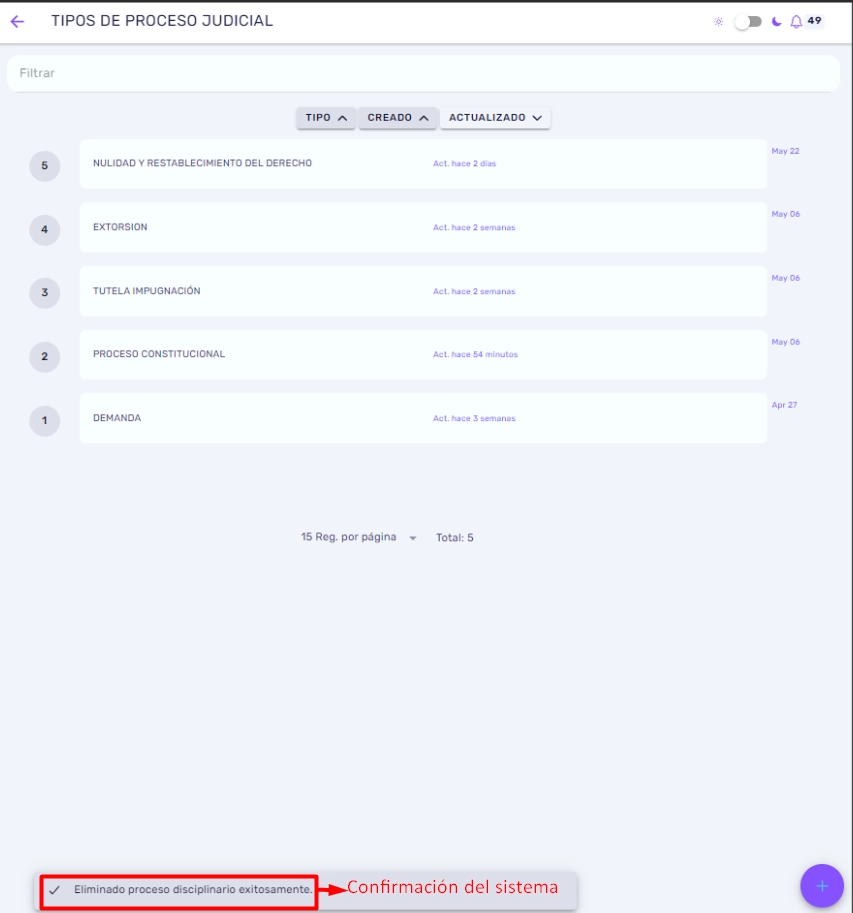Click the Apr 27 date label

coord(784,405)
